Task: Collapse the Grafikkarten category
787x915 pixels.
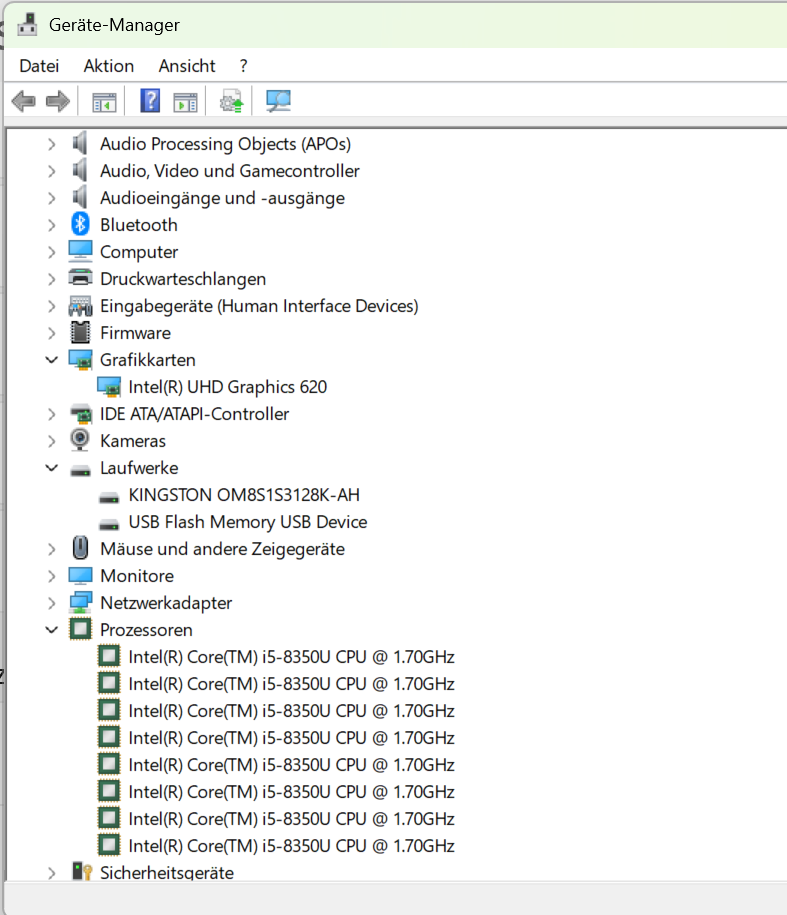Action: point(52,359)
